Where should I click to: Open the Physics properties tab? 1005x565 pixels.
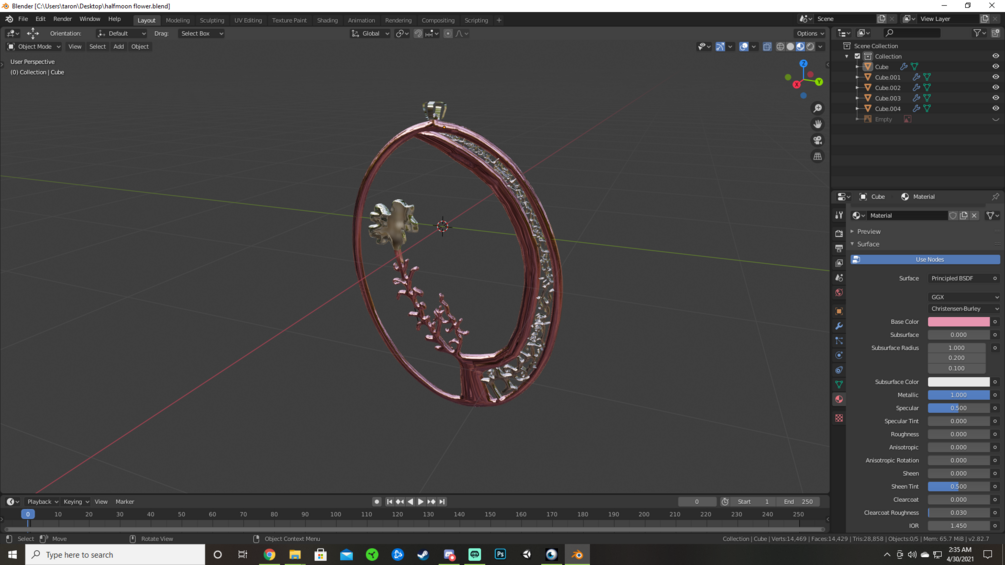[x=839, y=356]
